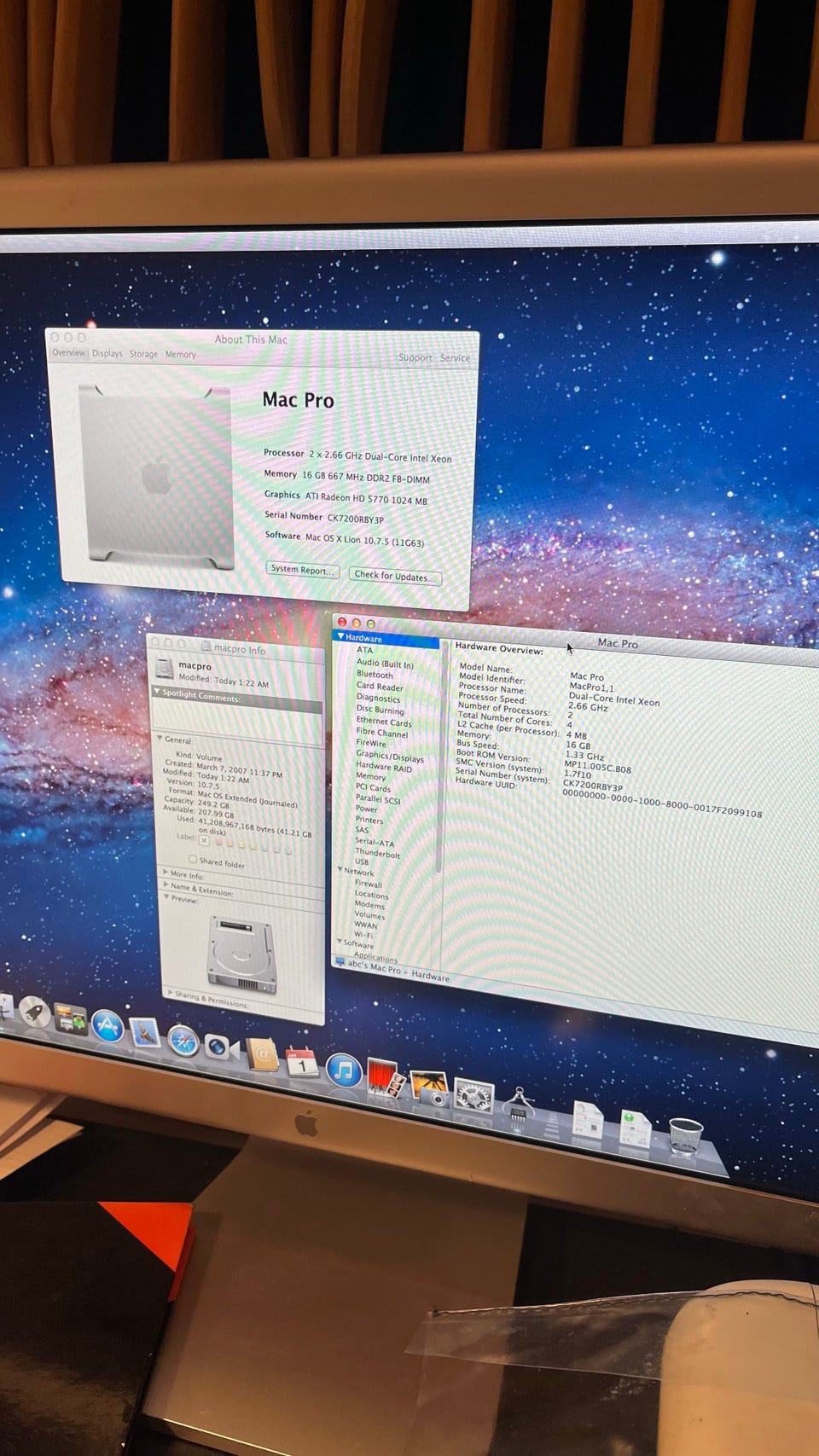819x1456 pixels.
Task: Launch the App Store from the Dock
Action: pos(107,1024)
